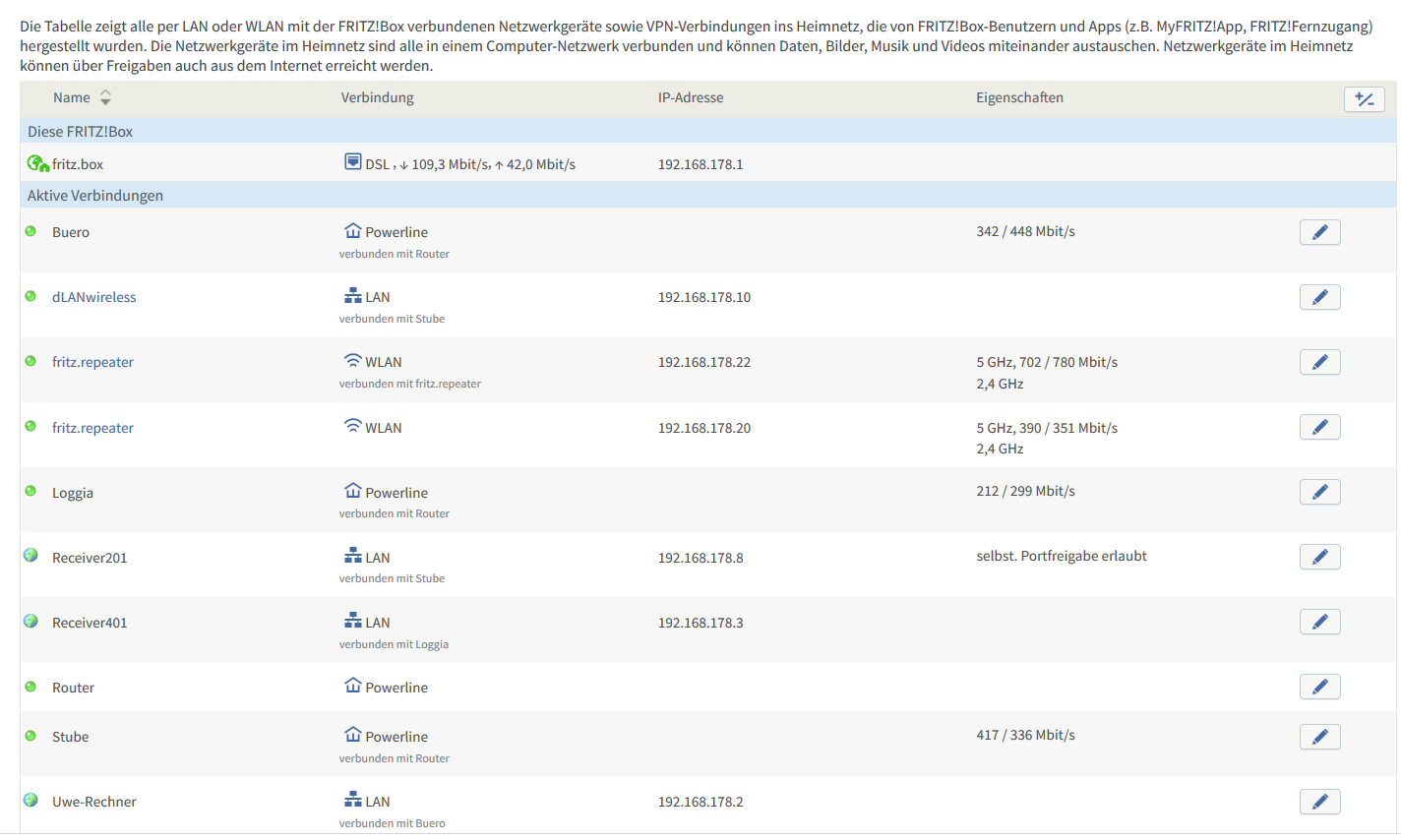Sort table by Name column header
This screenshot has height=840, width=1401.
[x=72, y=97]
